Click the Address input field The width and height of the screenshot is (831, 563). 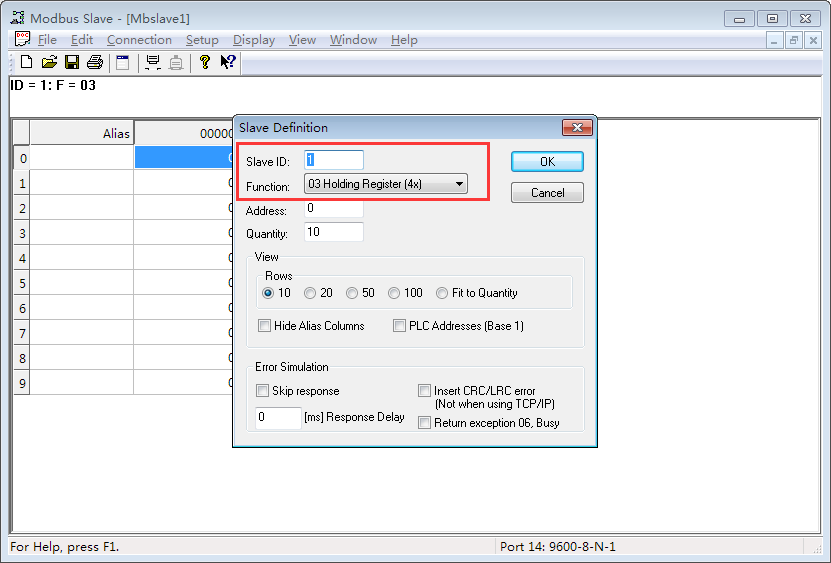coord(334,208)
